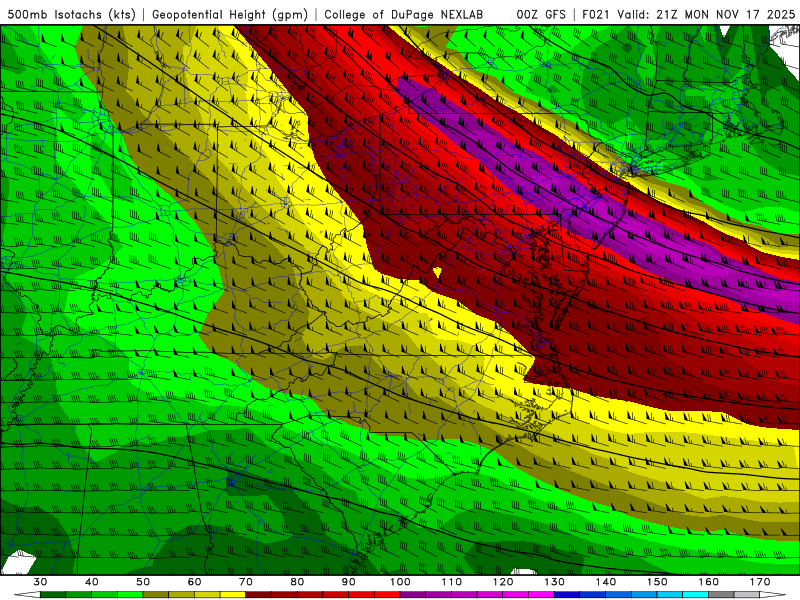Click the '500mb Isotachs (kts)' title text
Viewport: 800px width, 600px height.
[x=72, y=15]
